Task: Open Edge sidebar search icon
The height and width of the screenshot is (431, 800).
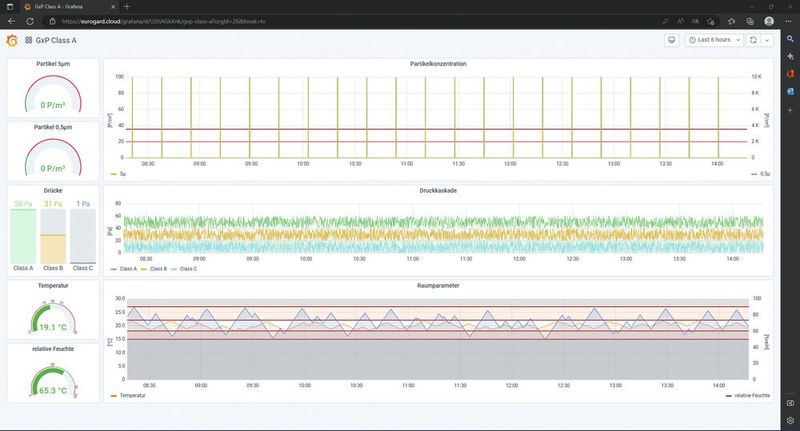Action: point(790,39)
